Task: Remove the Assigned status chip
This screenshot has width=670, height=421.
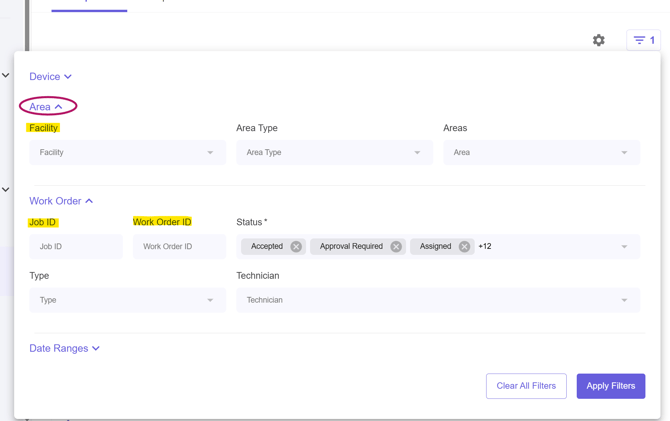Action: click(464, 247)
